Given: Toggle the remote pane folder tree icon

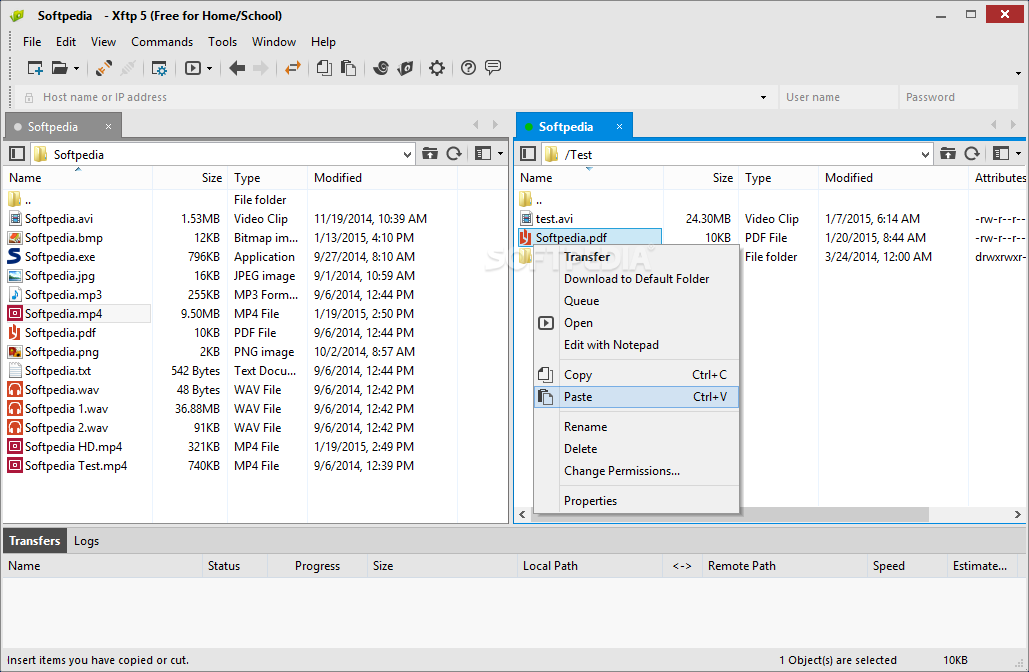Looking at the screenshot, I should coord(528,154).
